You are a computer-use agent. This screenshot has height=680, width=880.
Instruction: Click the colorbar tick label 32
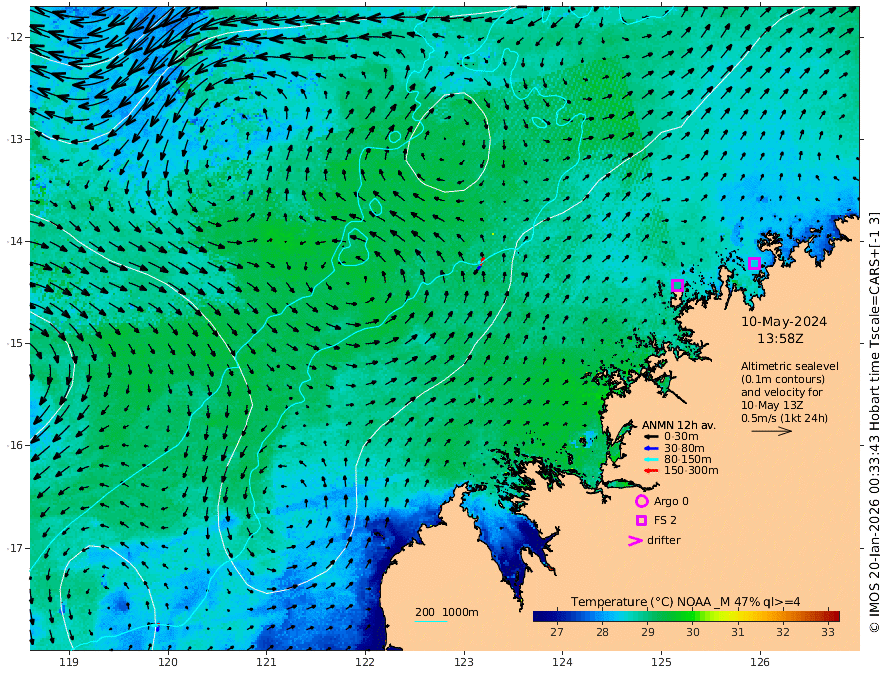(783, 632)
